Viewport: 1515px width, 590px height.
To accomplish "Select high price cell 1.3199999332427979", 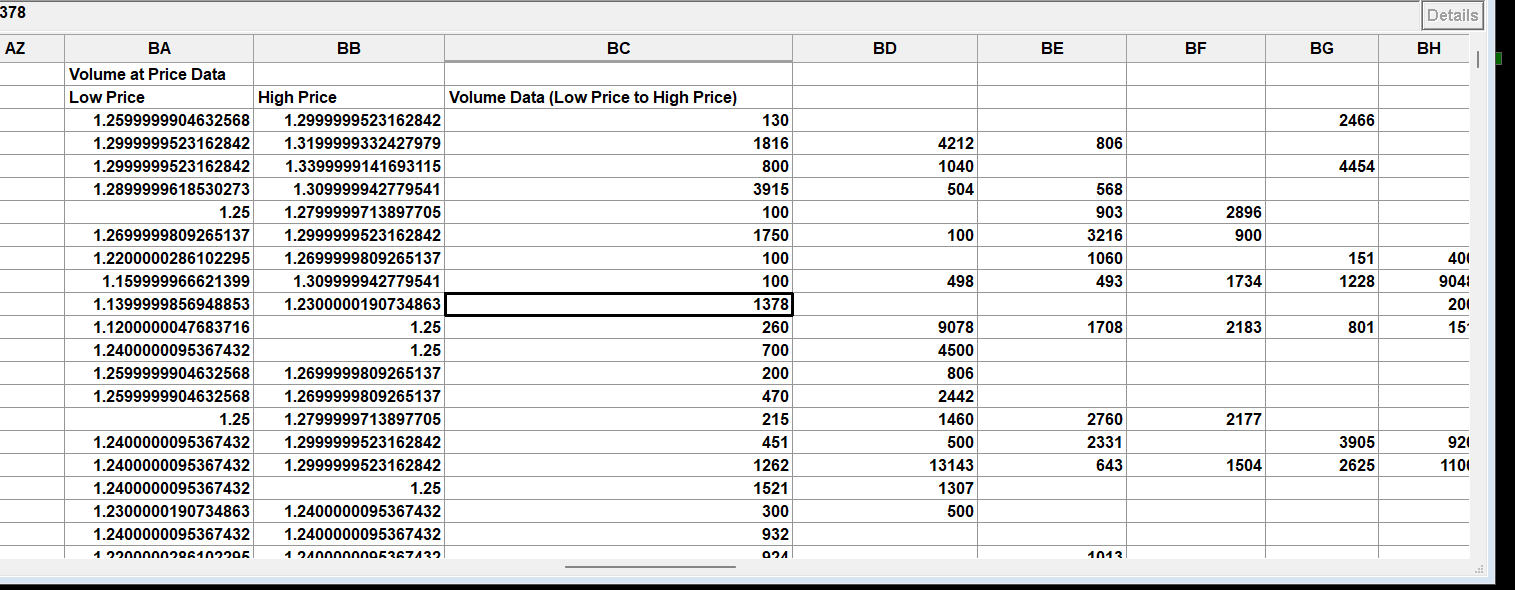I will point(349,143).
